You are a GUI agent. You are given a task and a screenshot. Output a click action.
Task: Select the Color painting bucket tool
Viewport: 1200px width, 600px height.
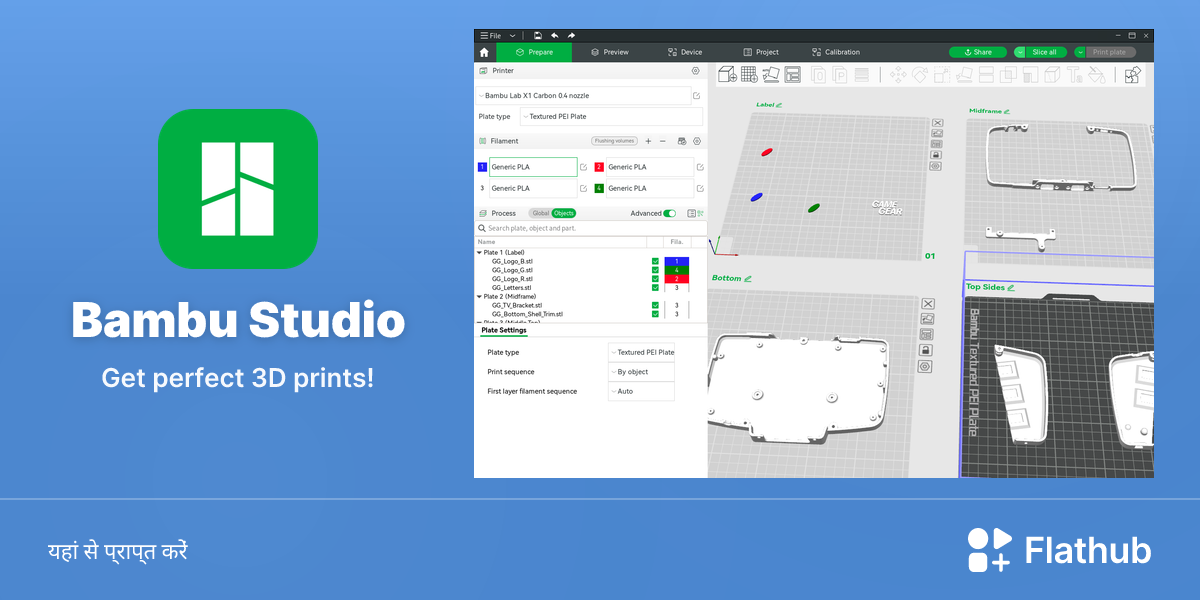pyautogui.click(x=1097, y=75)
